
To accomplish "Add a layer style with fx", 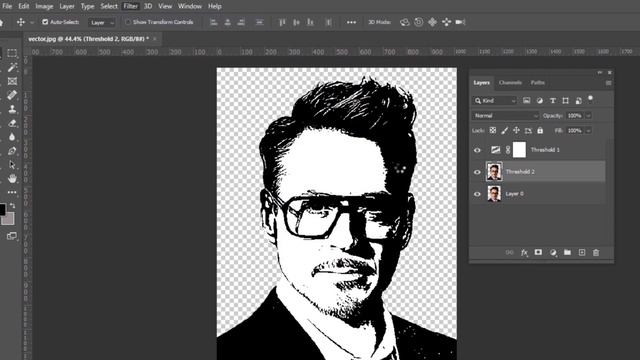I will (x=524, y=253).
